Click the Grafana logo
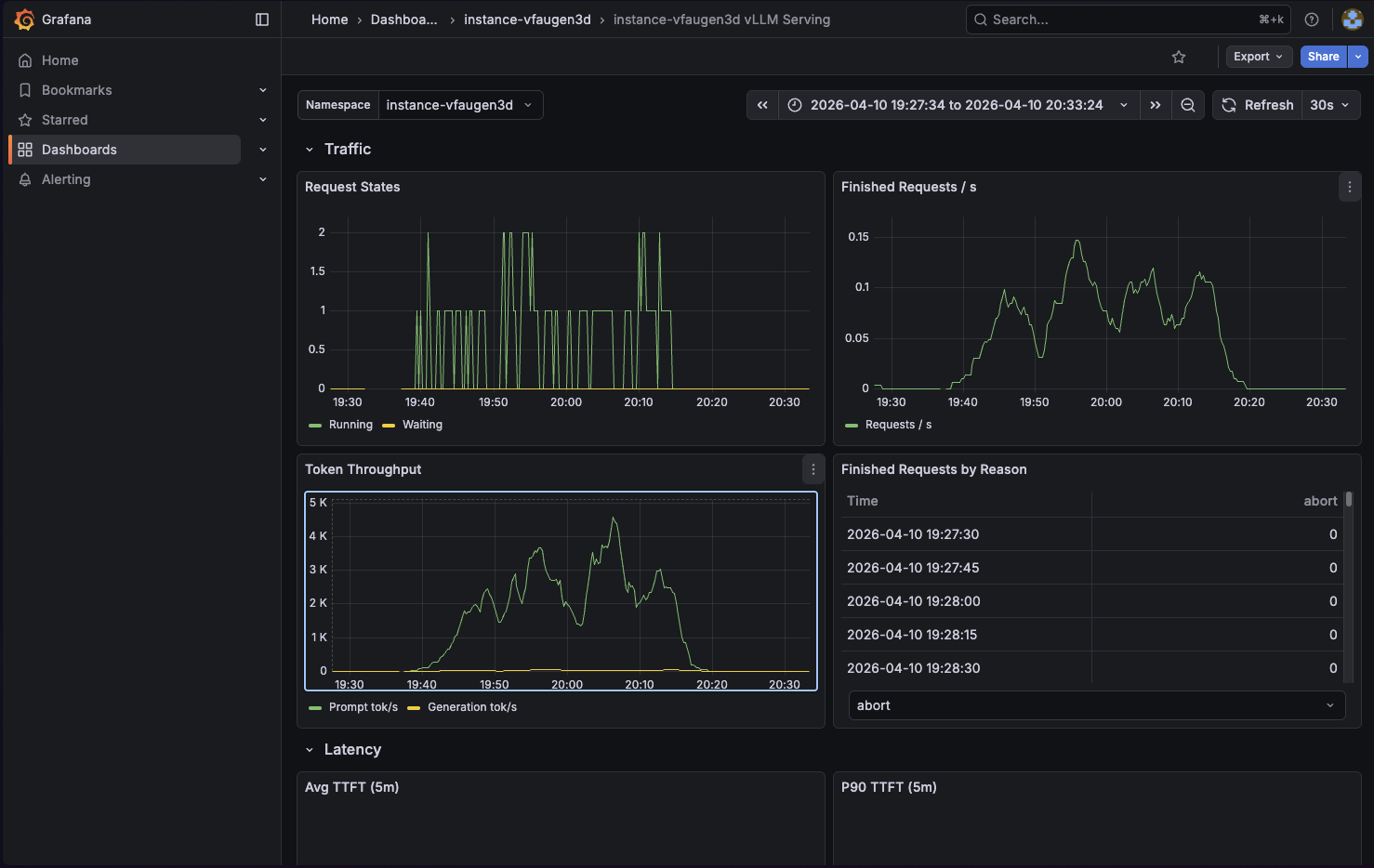The image size is (1374, 868). pos(24,19)
